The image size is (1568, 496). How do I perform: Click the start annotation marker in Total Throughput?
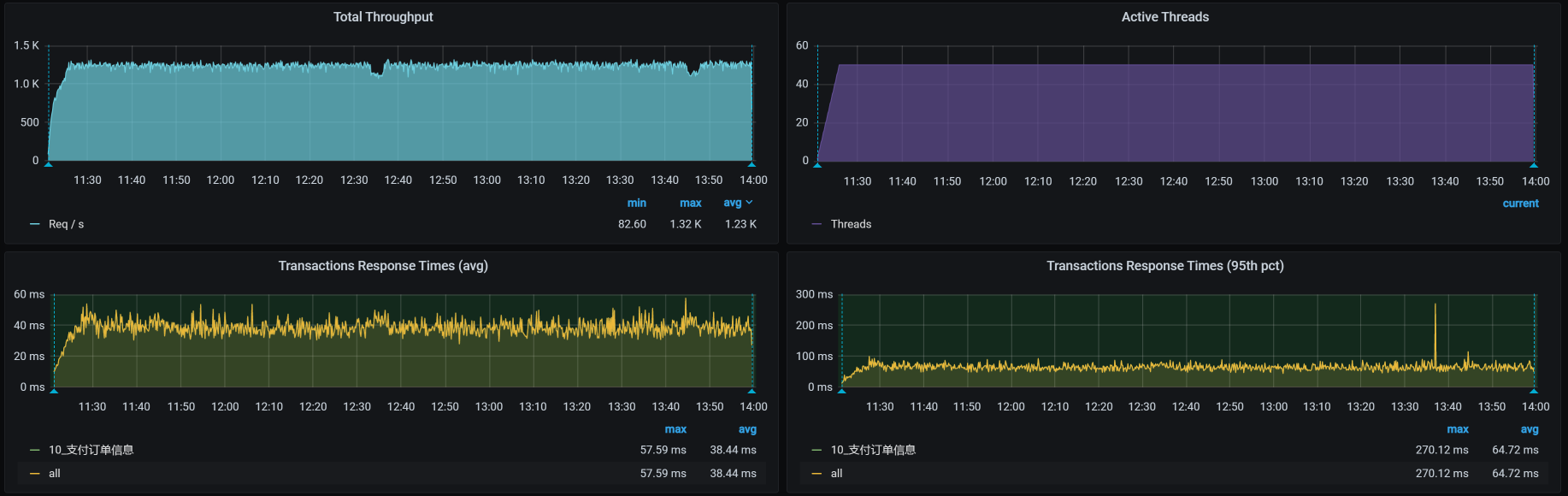point(49,163)
